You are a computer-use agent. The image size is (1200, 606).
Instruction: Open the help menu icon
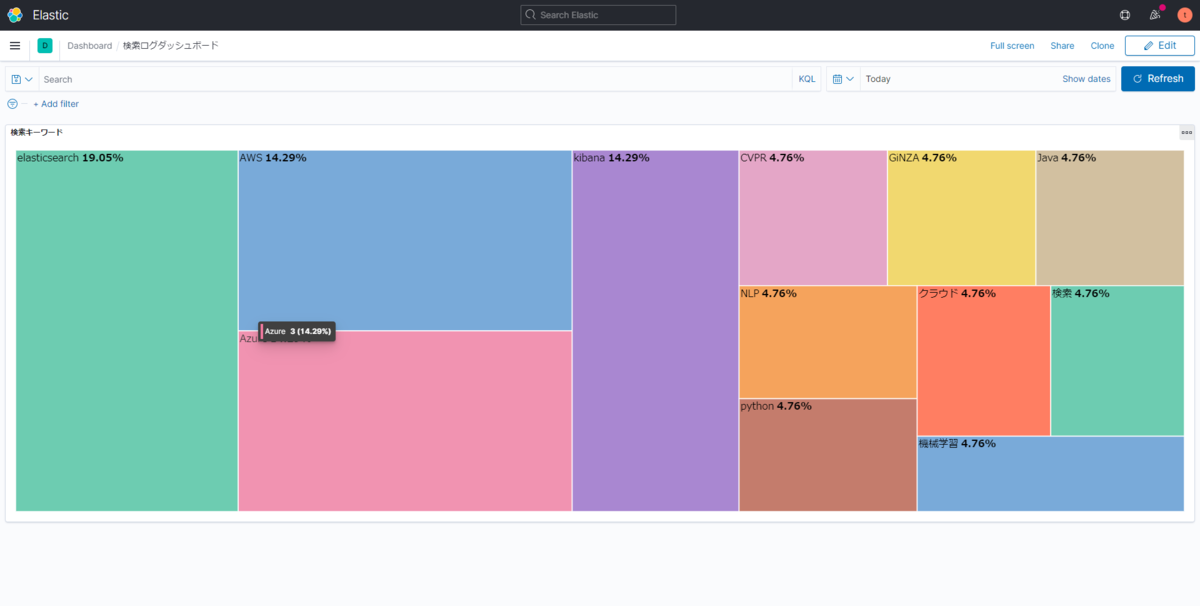pyautogui.click(x=1125, y=15)
